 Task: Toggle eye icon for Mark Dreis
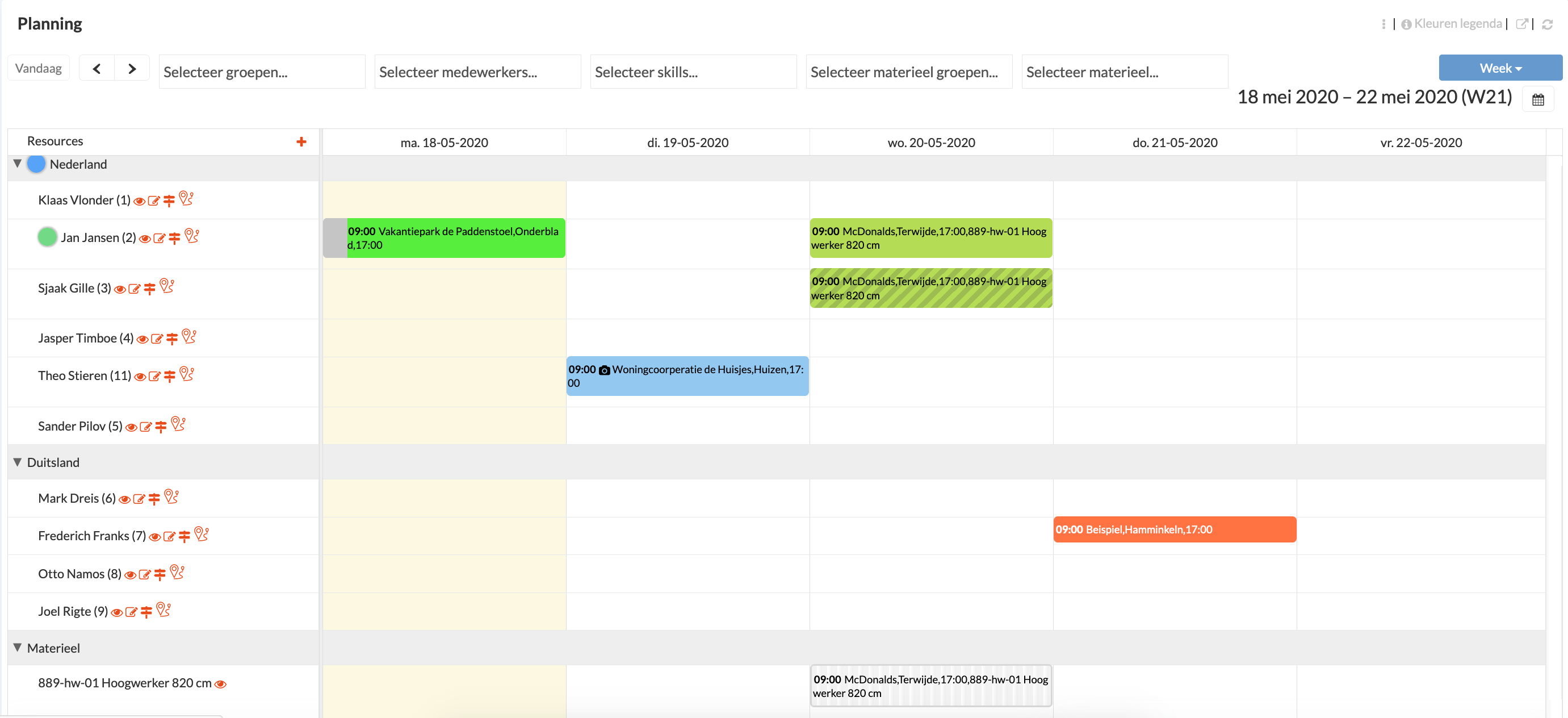point(125,499)
